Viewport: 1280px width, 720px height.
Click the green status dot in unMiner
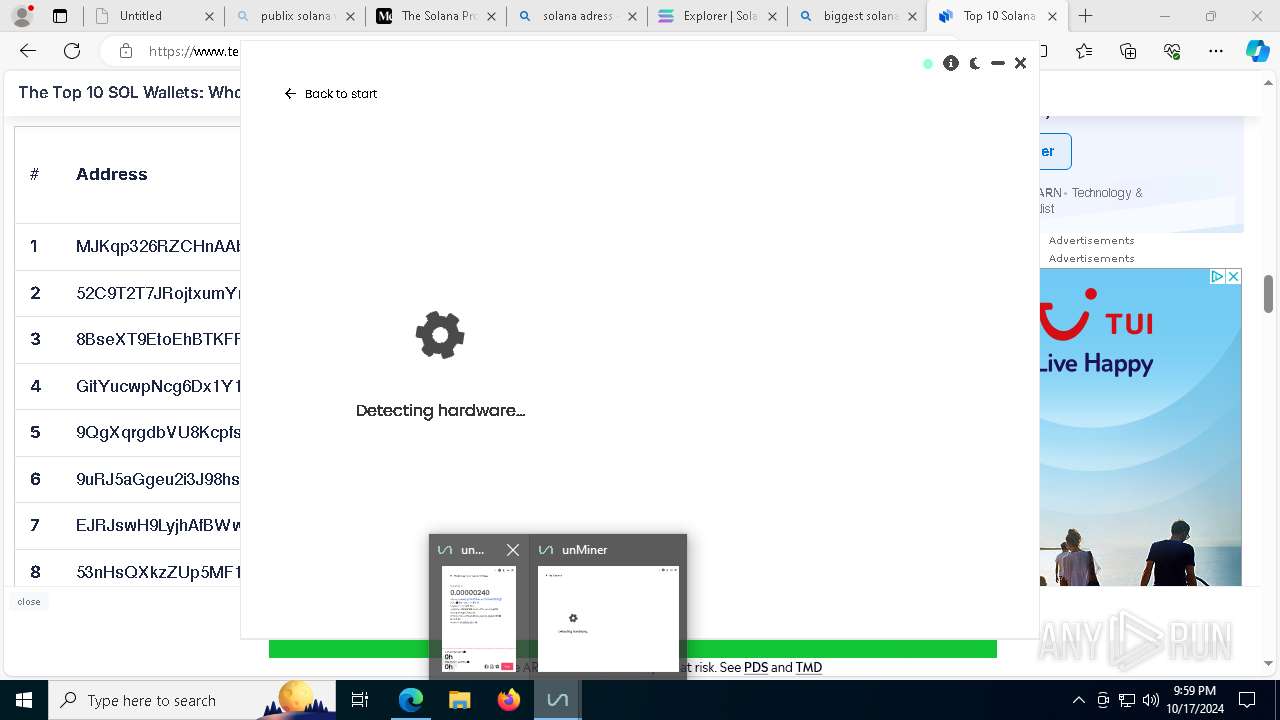(x=928, y=64)
